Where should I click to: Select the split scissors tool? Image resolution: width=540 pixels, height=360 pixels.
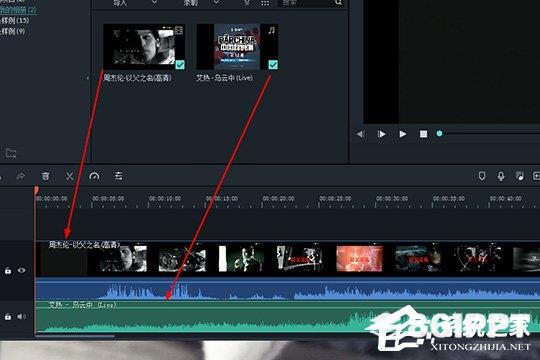[x=70, y=176]
